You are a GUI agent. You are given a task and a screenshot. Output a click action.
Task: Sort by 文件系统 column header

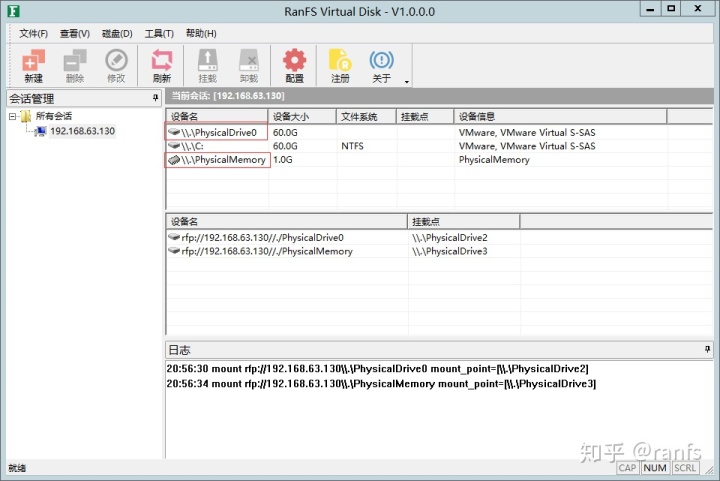[x=366, y=117]
